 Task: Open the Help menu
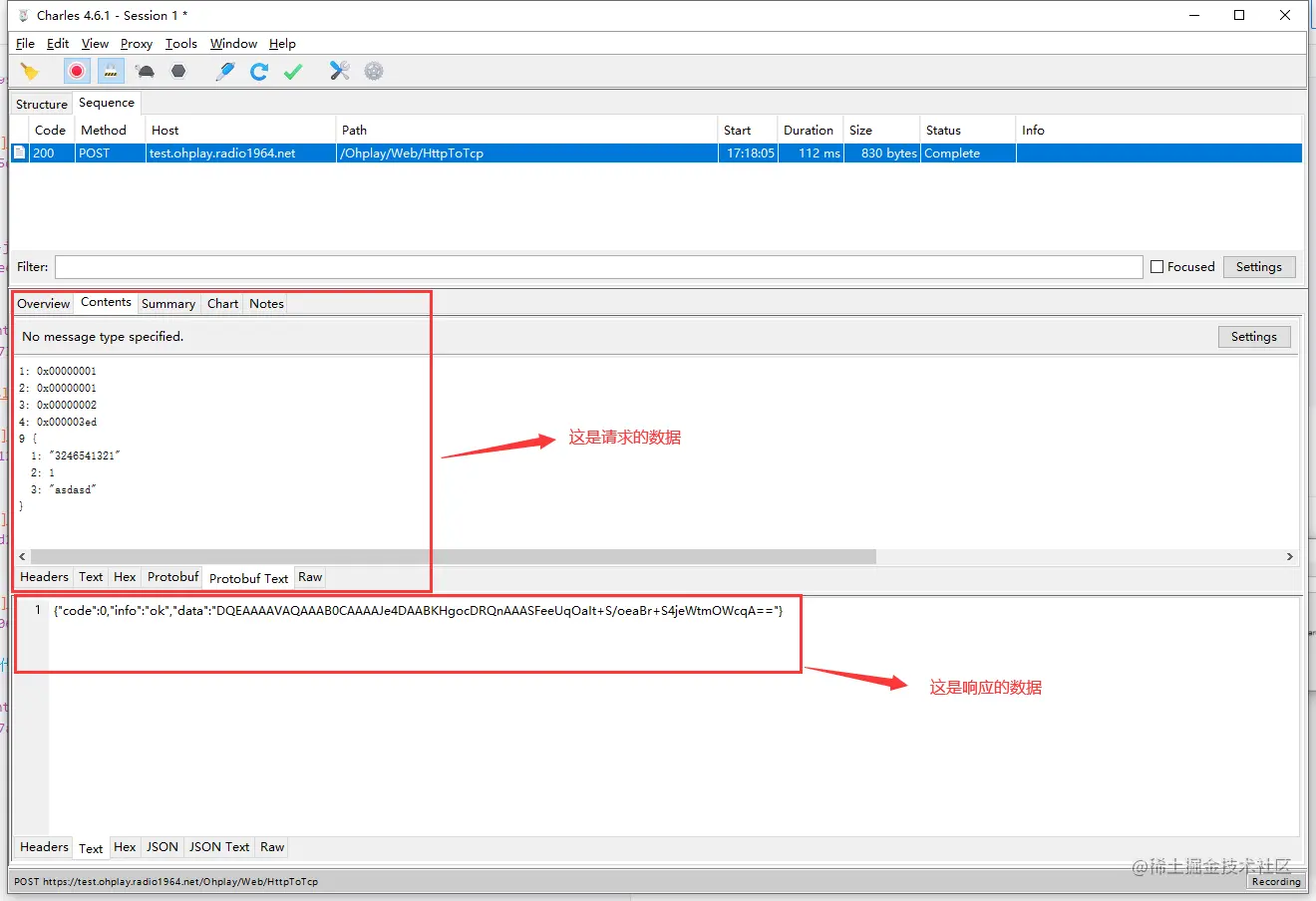click(282, 44)
